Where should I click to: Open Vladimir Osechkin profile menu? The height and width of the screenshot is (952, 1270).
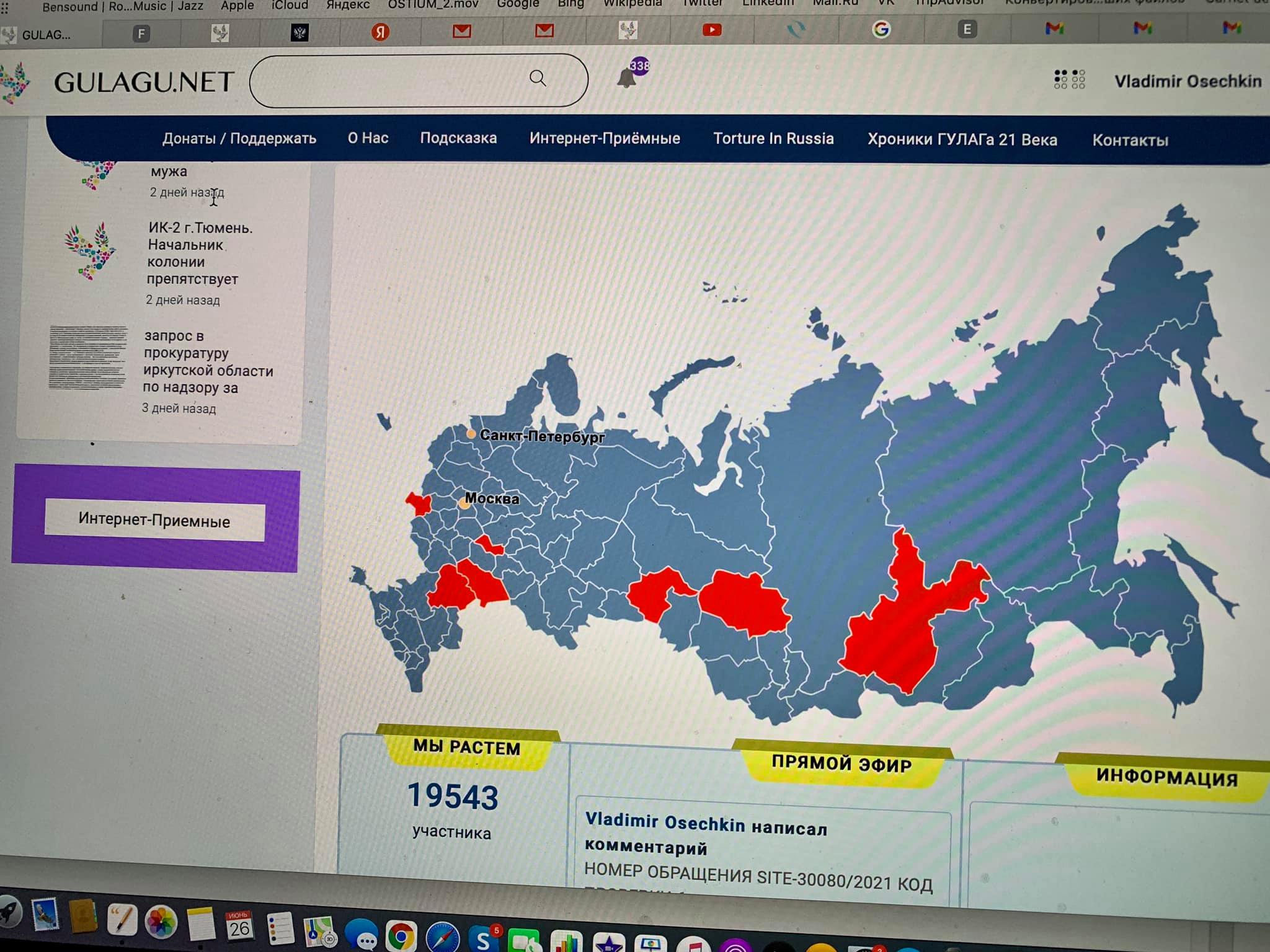click(x=1188, y=81)
